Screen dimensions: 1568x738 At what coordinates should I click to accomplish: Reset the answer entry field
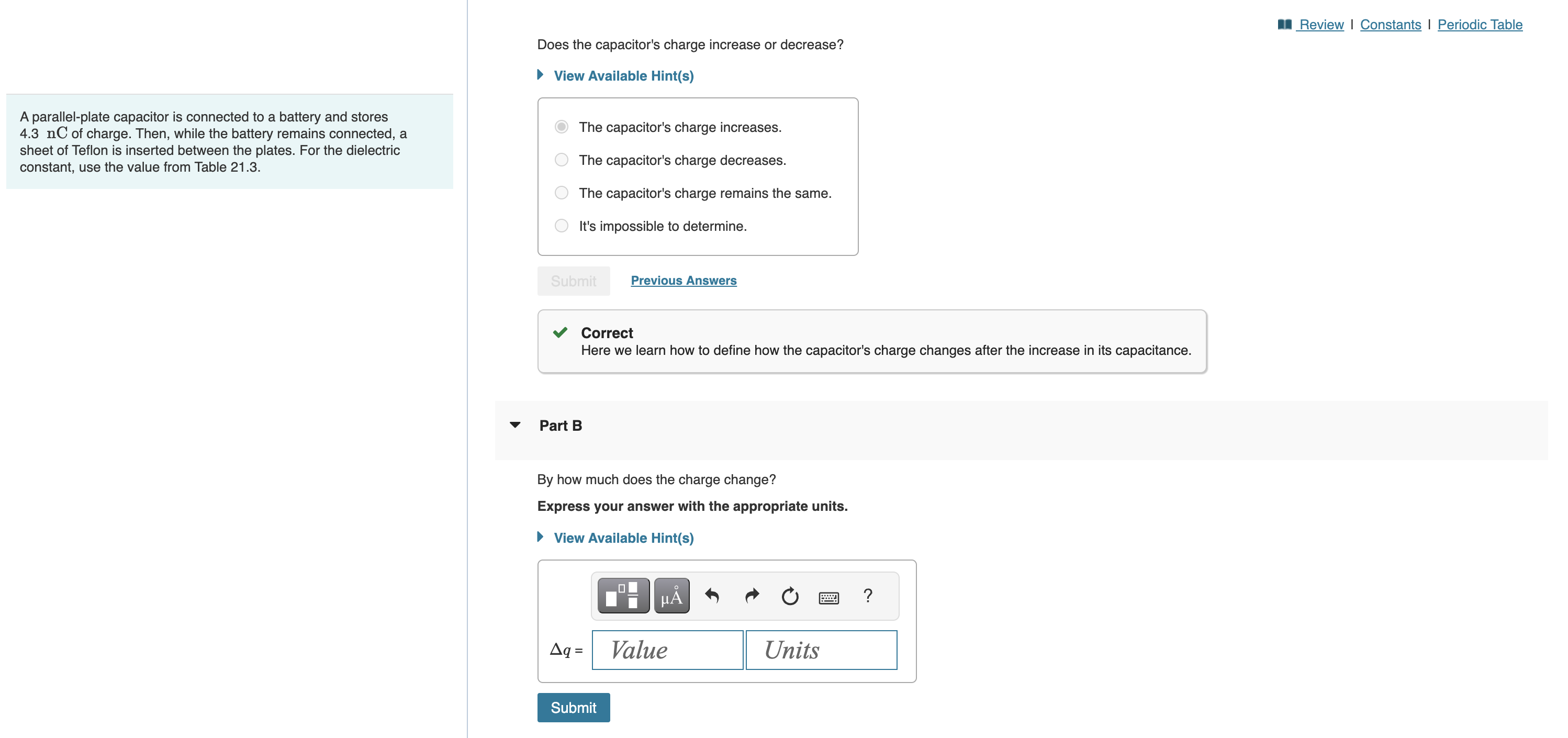(789, 596)
